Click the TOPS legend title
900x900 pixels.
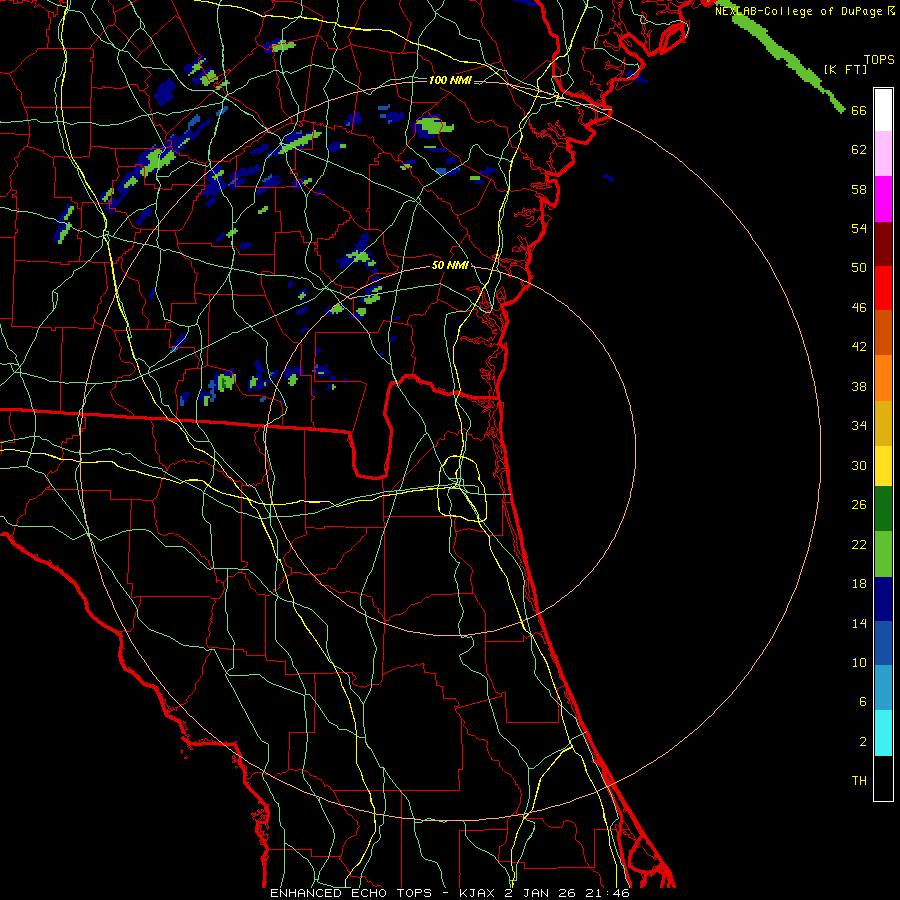tap(879, 59)
